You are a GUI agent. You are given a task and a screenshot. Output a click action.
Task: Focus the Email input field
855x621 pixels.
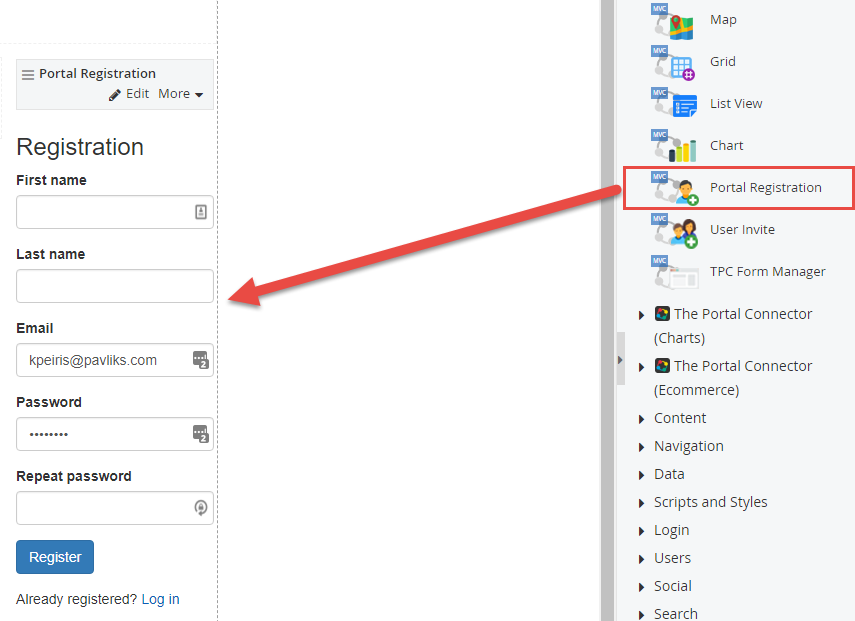click(115, 360)
